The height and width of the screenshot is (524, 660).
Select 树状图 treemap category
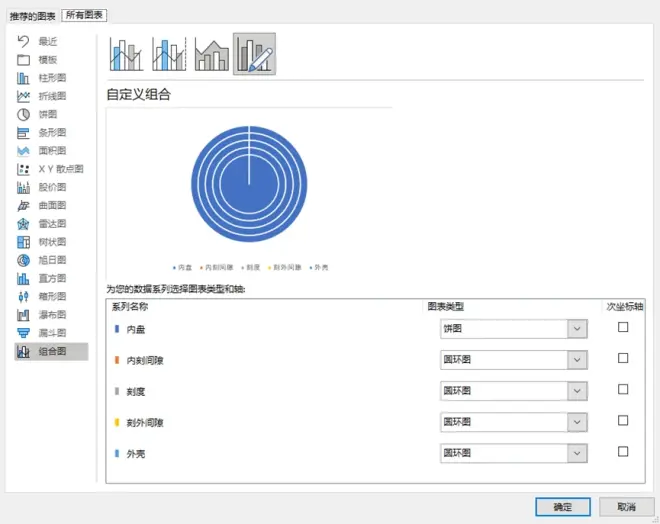pyautogui.click(x=51, y=242)
